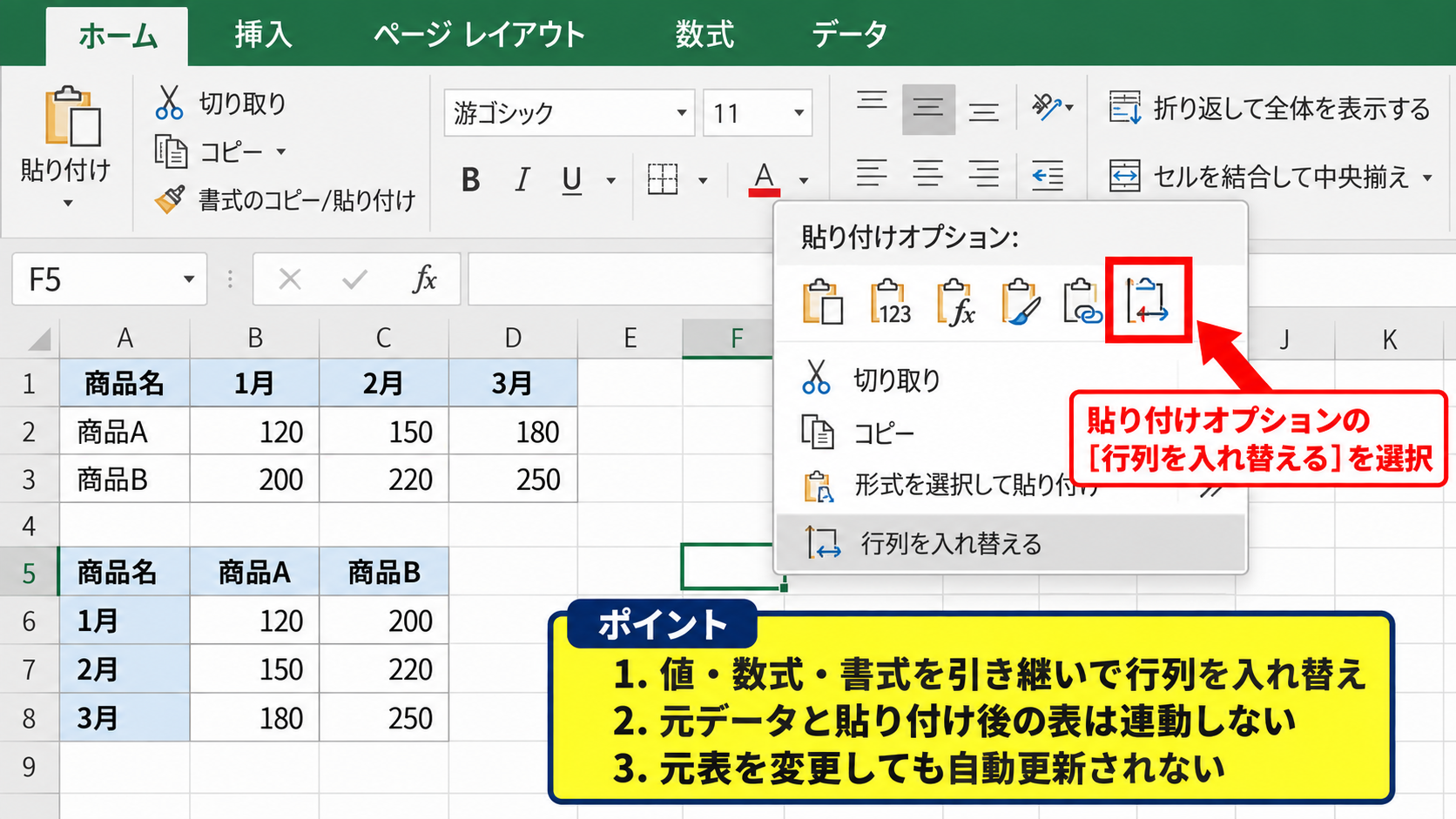Choose paste formatting brush option

point(1020,302)
